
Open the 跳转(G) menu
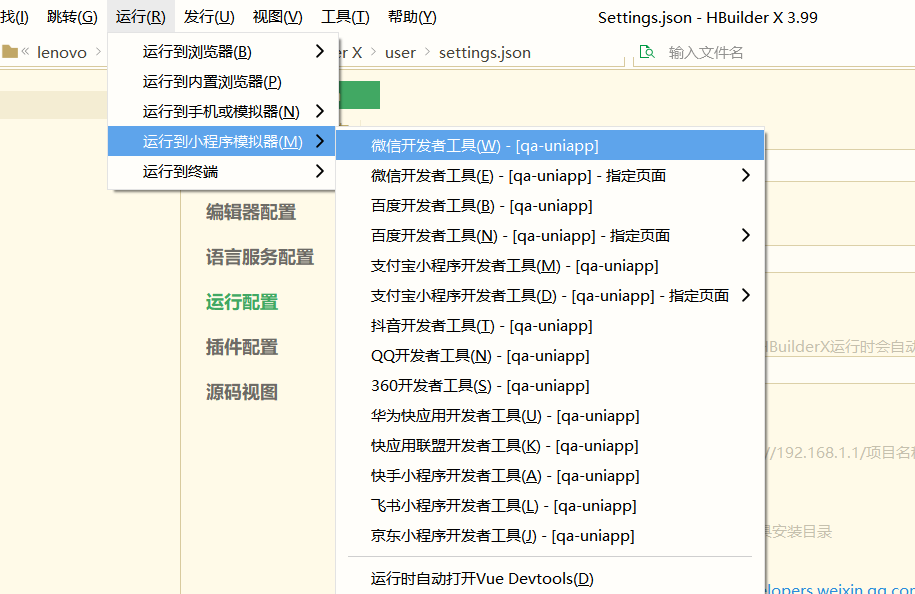(72, 17)
